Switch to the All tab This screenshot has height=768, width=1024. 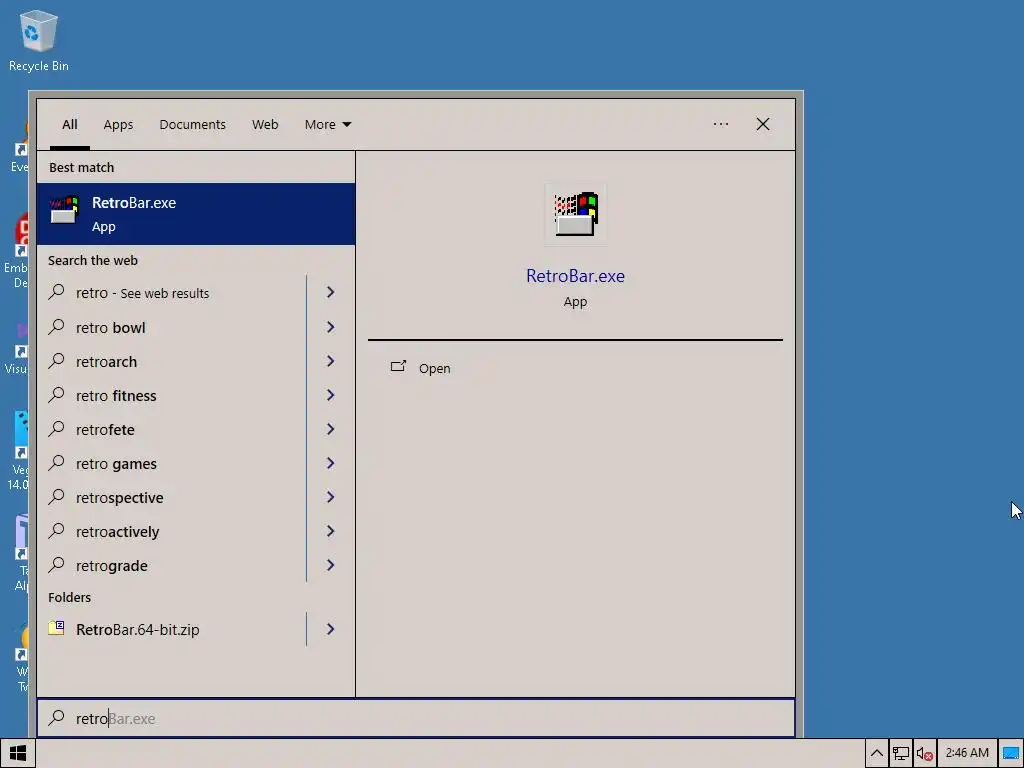tap(70, 124)
